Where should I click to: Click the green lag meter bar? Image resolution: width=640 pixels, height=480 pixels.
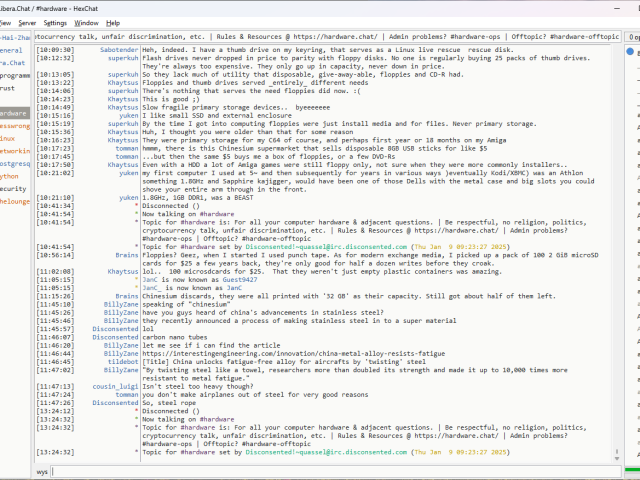point(632,471)
